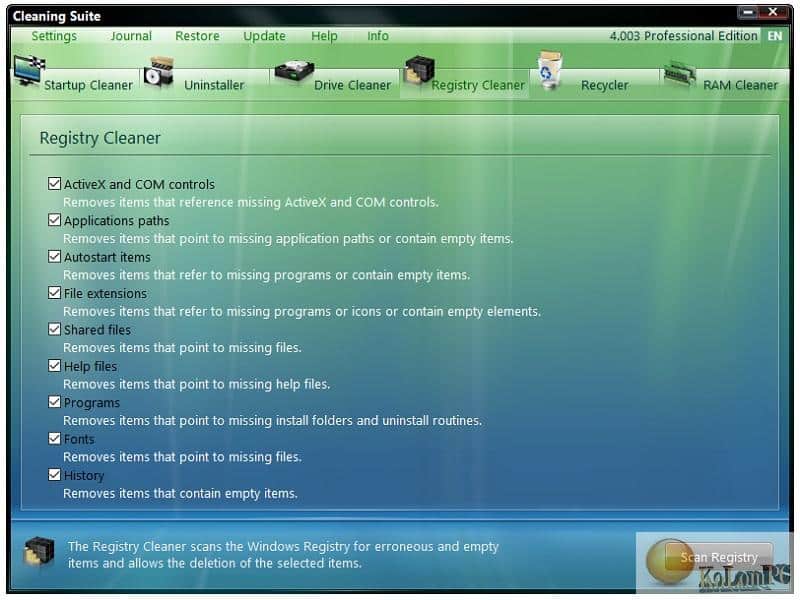Toggle Autostart items checkbox
800x600 pixels.
coord(55,256)
